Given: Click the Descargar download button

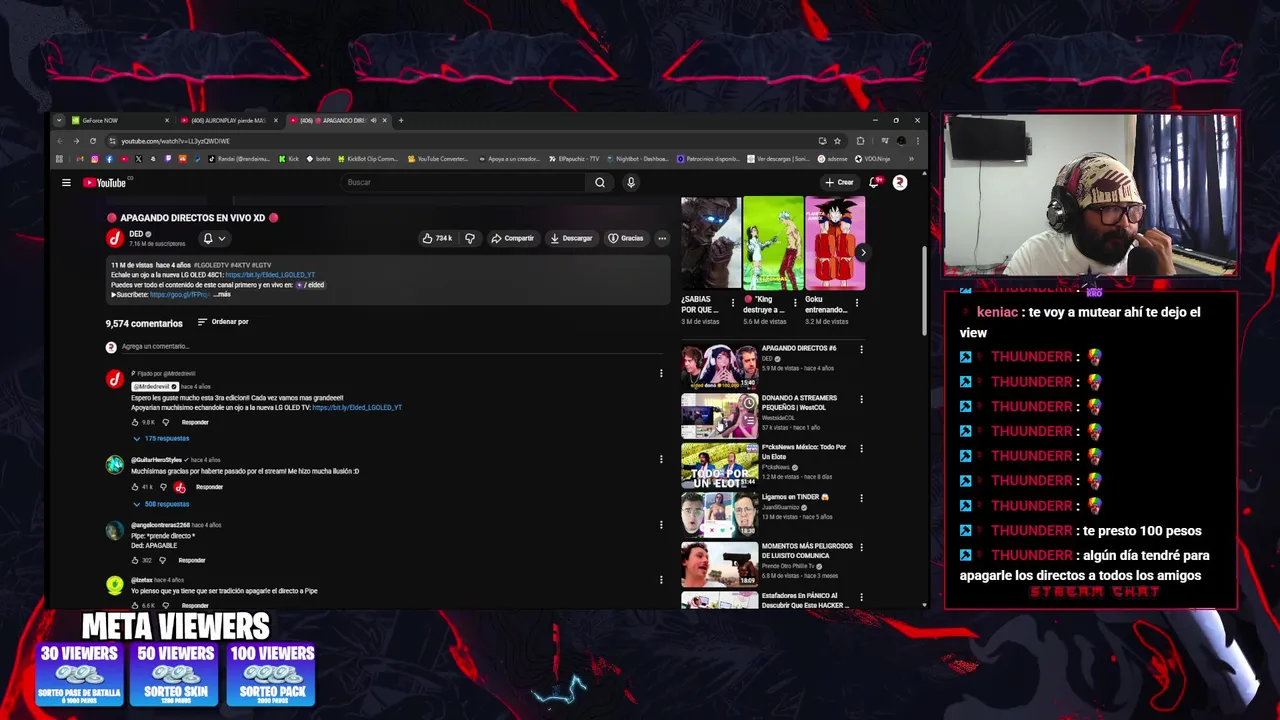Looking at the screenshot, I should [x=571, y=238].
